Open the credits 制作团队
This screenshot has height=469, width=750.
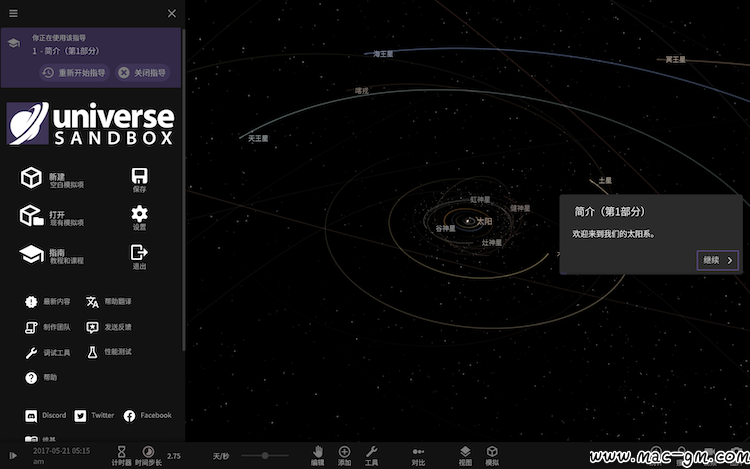click(x=48, y=327)
